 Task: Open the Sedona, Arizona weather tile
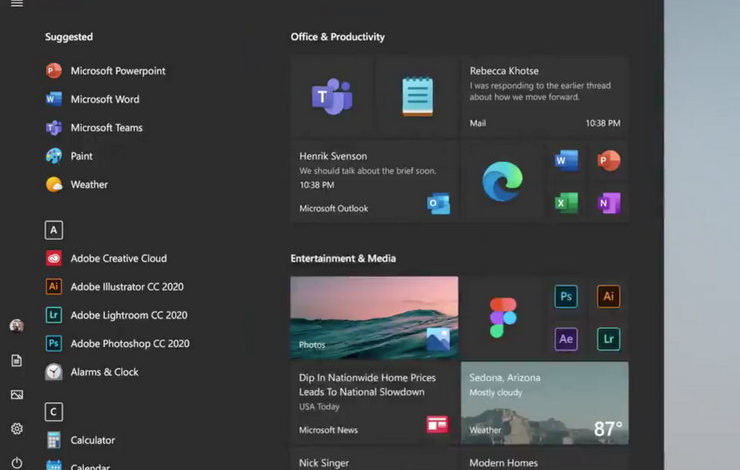(545, 403)
